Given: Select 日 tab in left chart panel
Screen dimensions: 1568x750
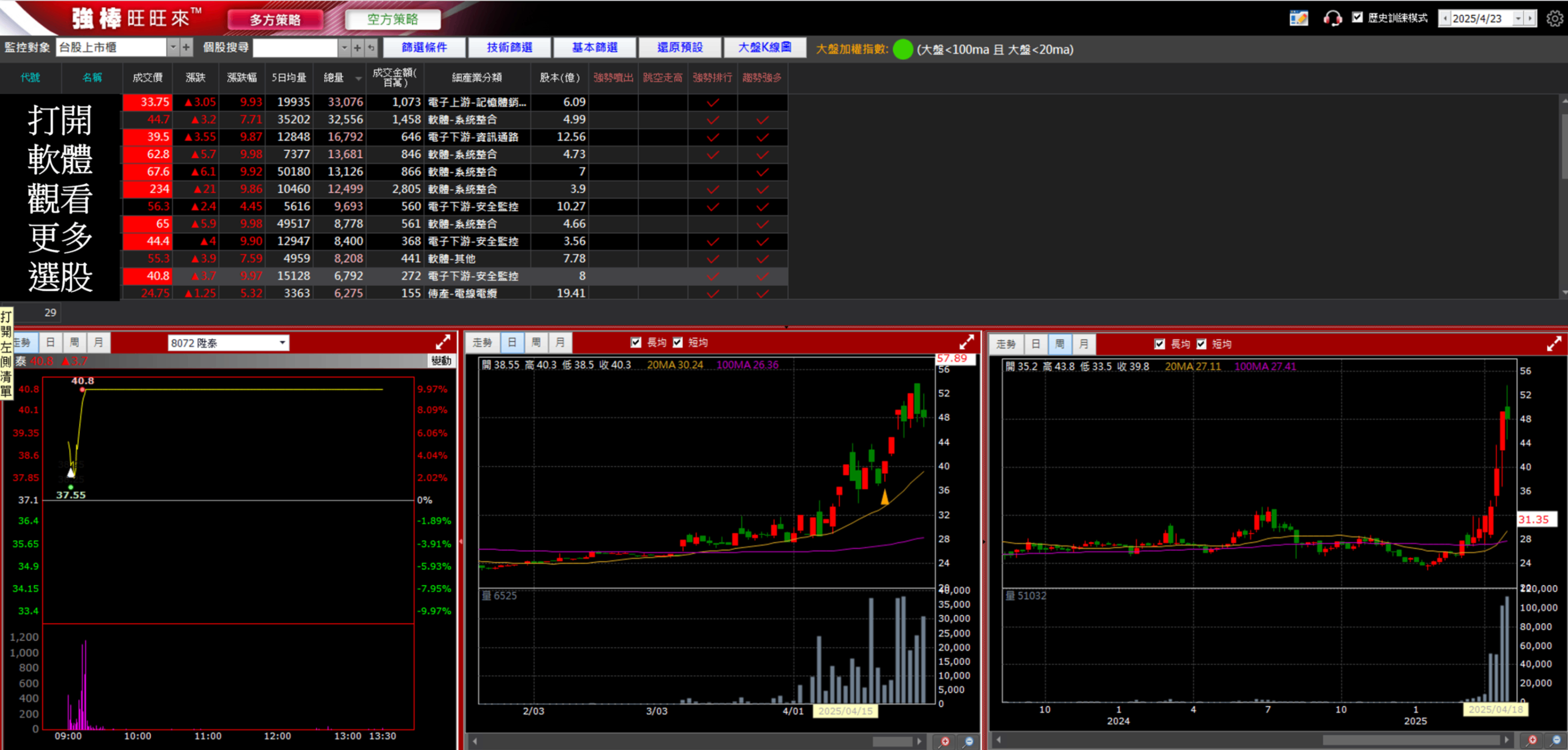Looking at the screenshot, I should click(51, 342).
